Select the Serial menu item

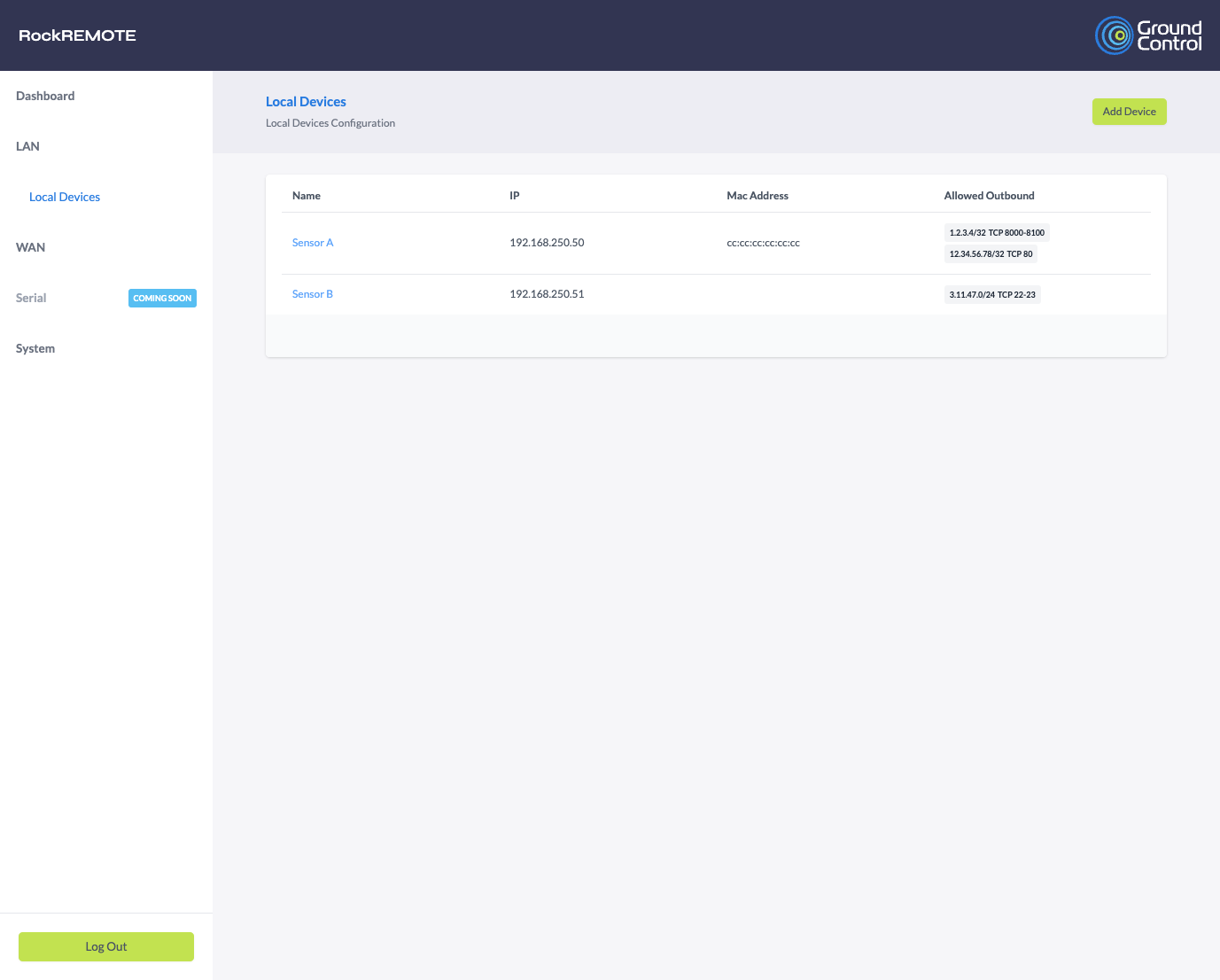[x=31, y=298]
